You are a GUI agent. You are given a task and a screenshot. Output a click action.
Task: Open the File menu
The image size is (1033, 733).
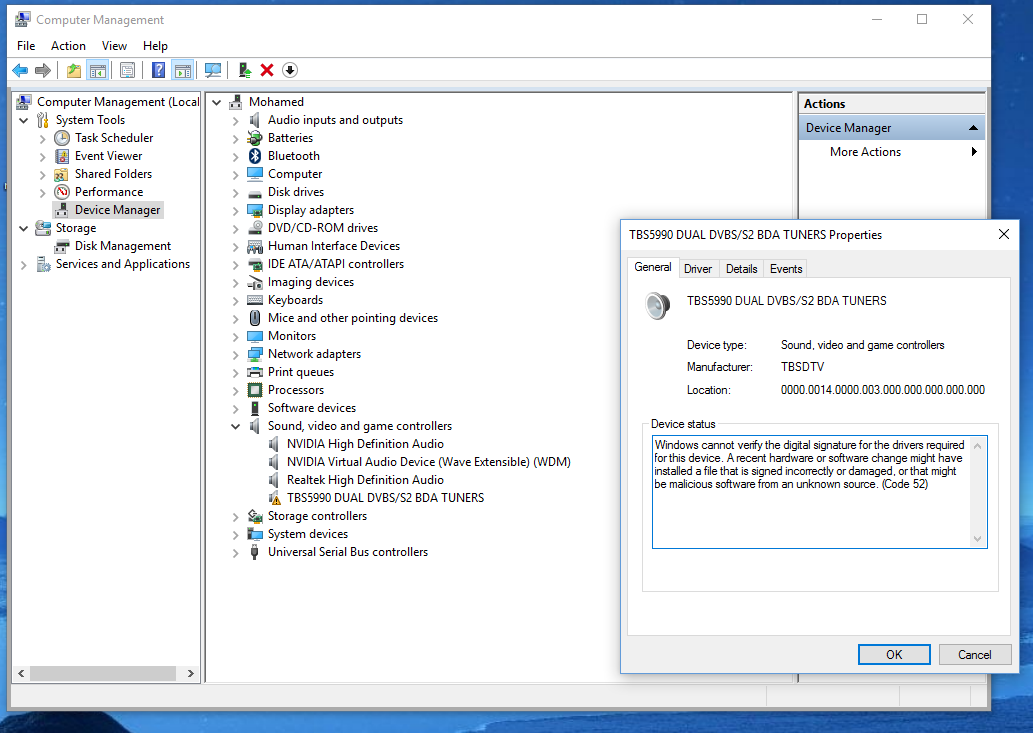[26, 46]
